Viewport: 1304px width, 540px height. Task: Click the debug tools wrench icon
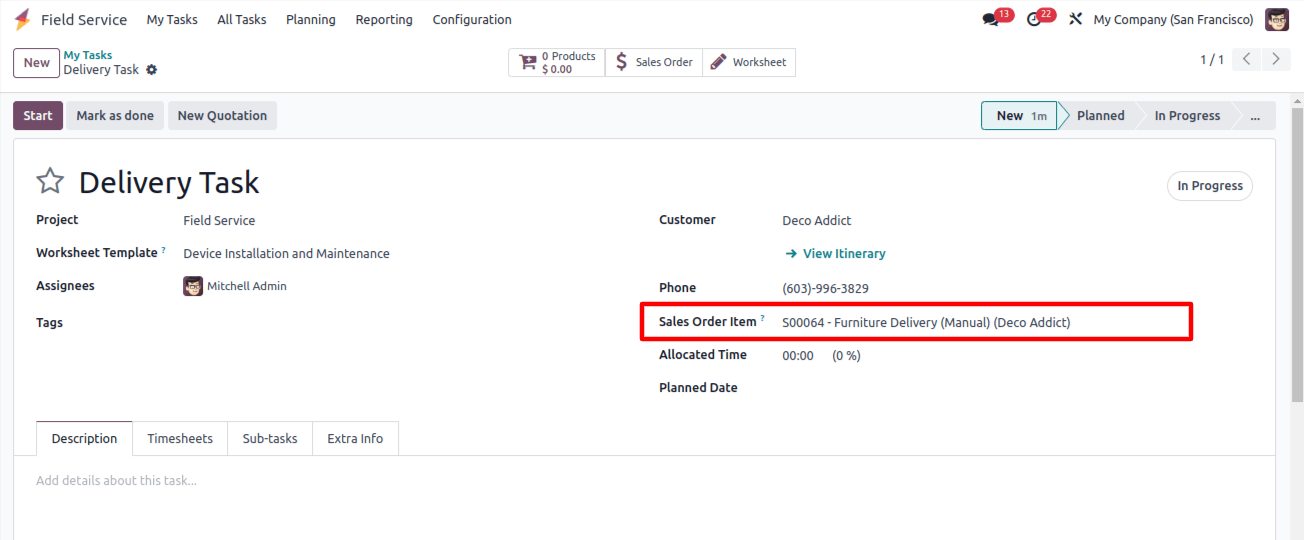[x=1076, y=19]
